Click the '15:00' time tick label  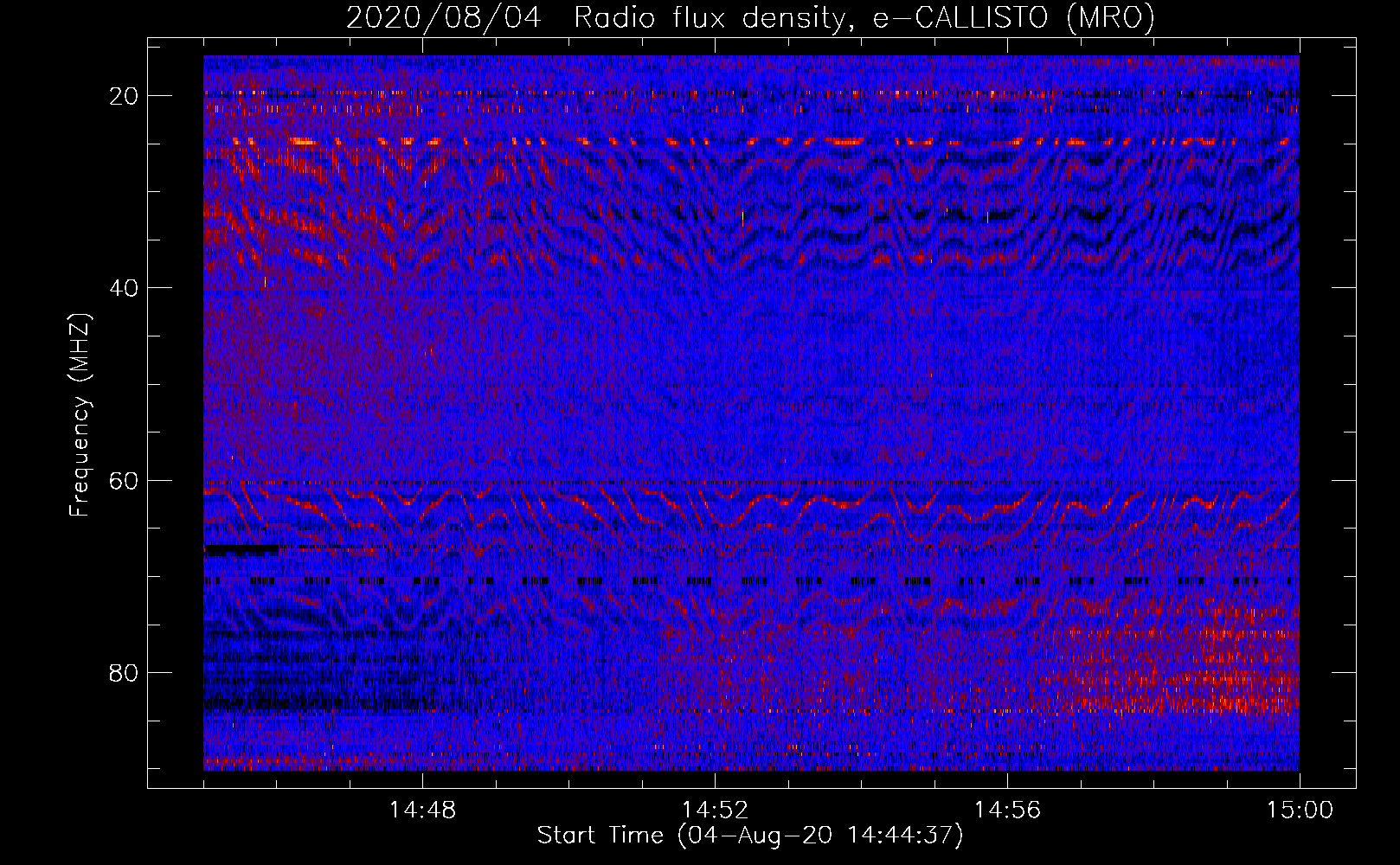1300,811
